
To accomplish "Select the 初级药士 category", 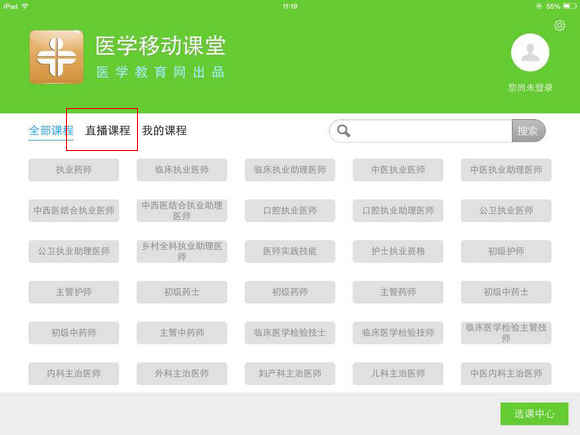I will coord(182,292).
